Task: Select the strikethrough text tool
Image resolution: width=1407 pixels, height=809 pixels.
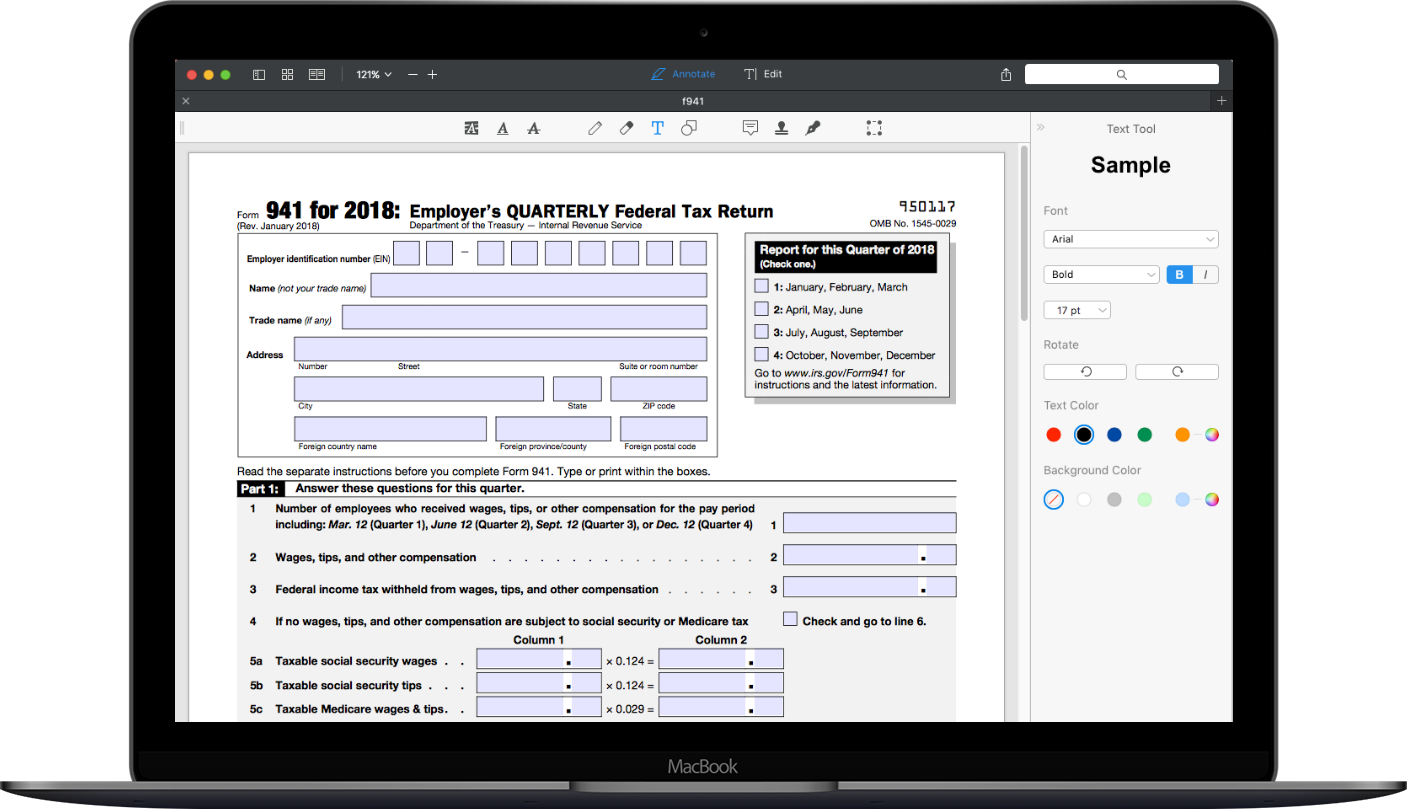Action: point(533,128)
